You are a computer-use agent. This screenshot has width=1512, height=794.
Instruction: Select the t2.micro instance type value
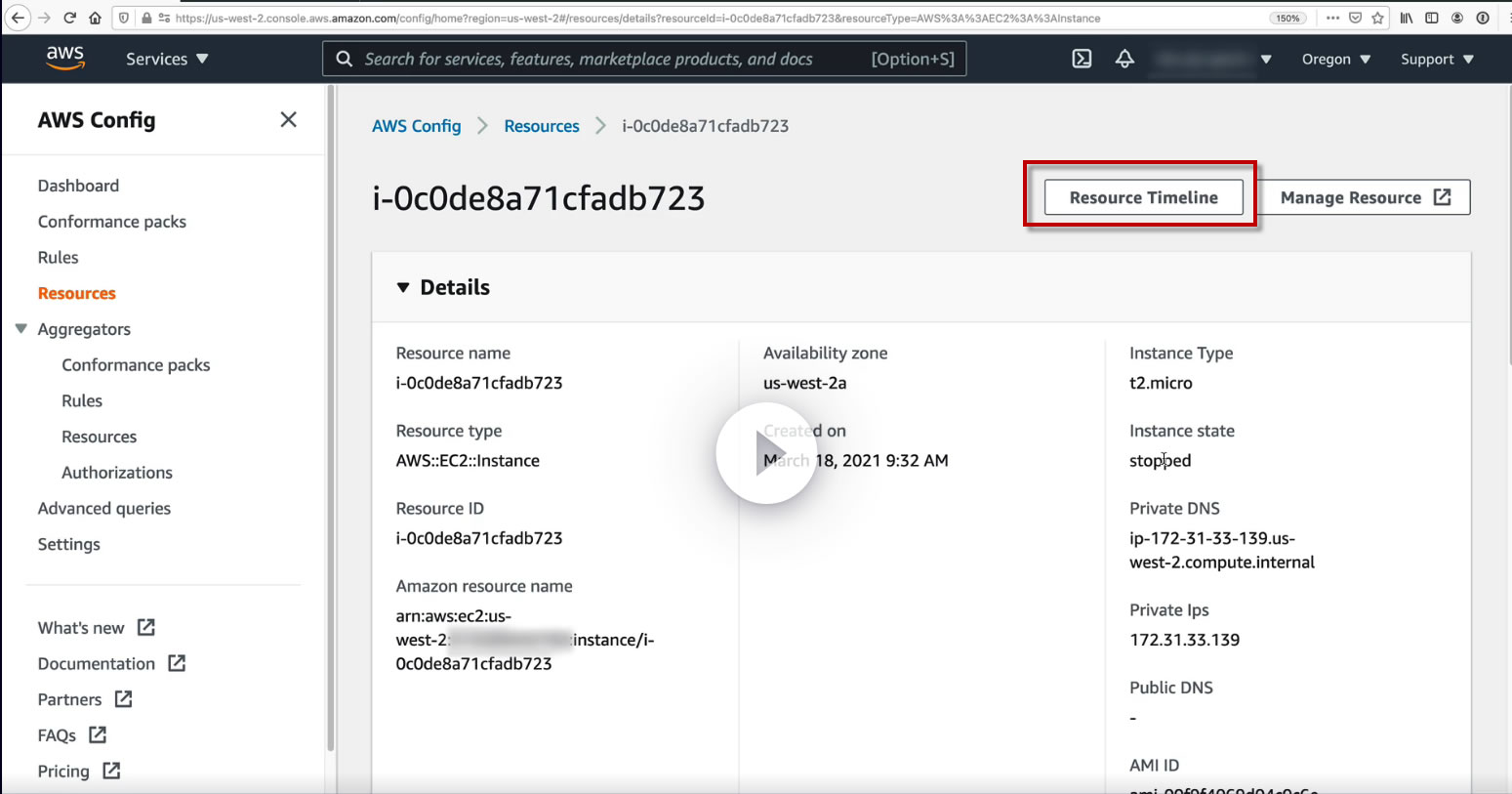1161,383
